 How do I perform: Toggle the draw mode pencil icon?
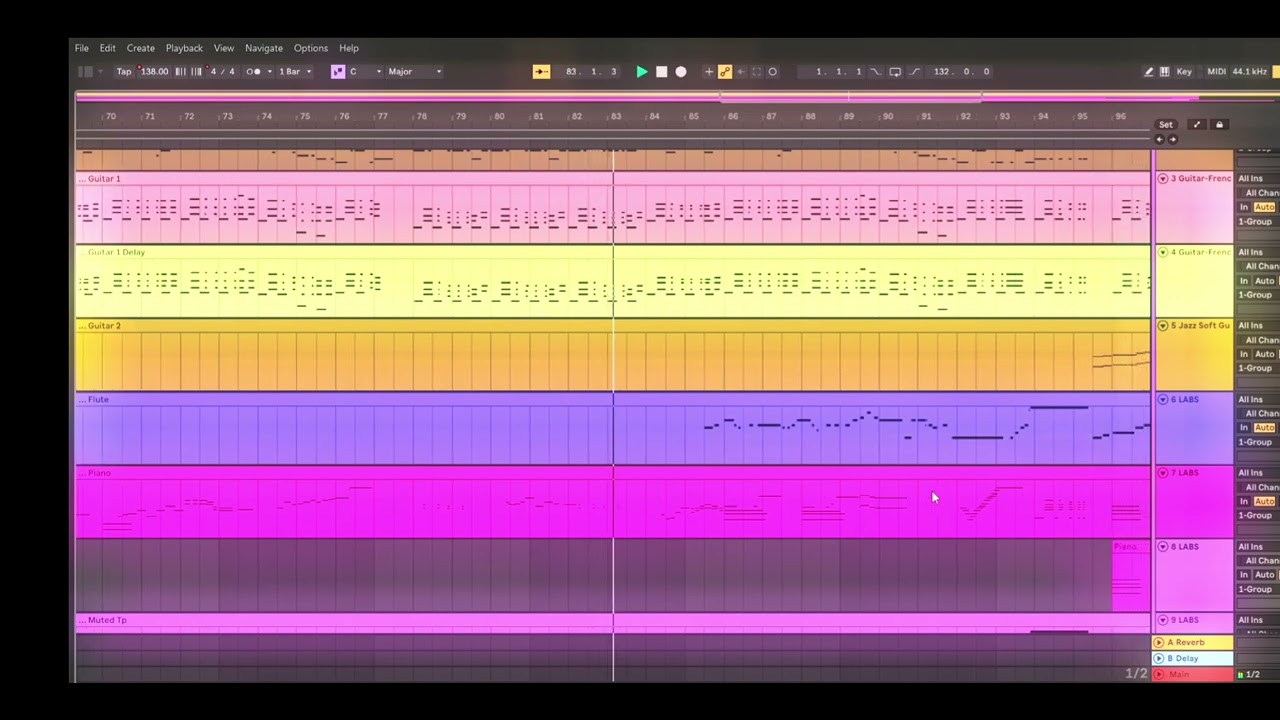click(1149, 72)
